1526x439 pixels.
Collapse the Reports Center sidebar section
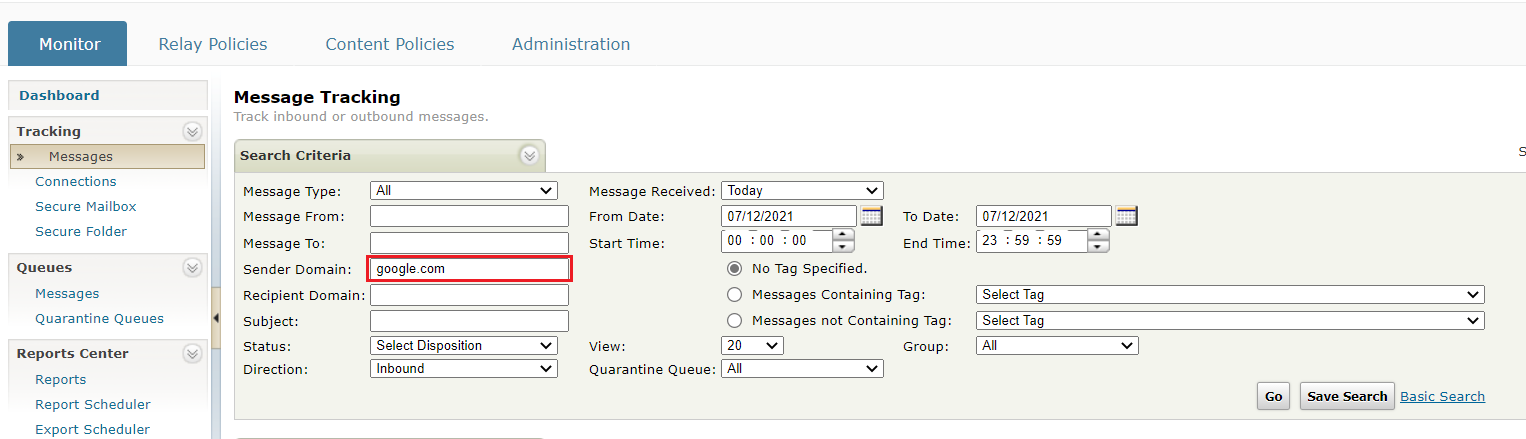[x=192, y=354]
